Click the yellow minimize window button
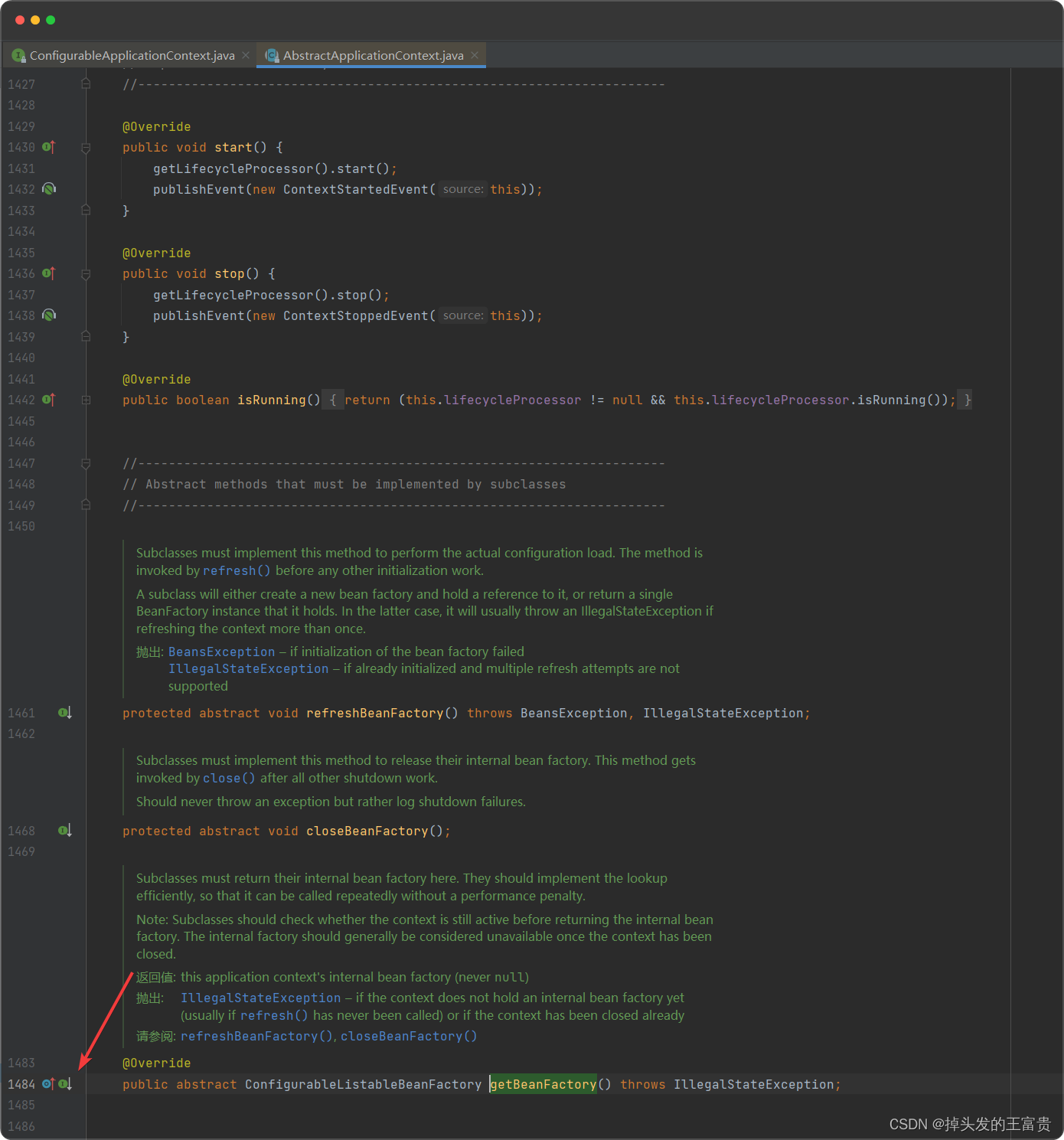 (x=35, y=20)
